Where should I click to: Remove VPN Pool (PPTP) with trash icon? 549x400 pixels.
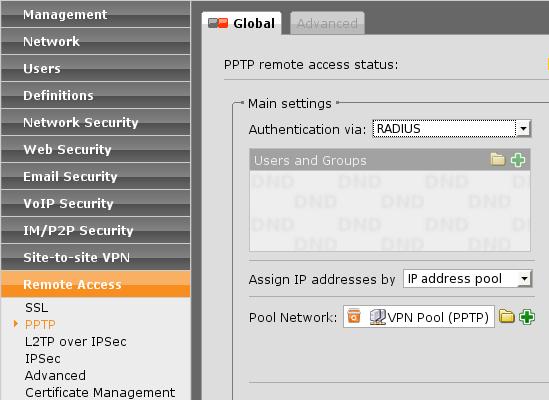click(354, 316)
